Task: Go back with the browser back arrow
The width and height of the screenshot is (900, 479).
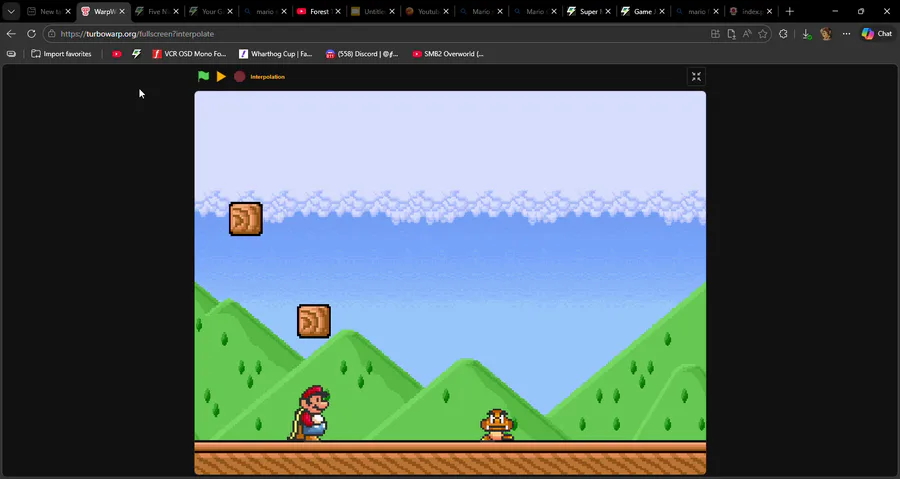Action: 11,34
